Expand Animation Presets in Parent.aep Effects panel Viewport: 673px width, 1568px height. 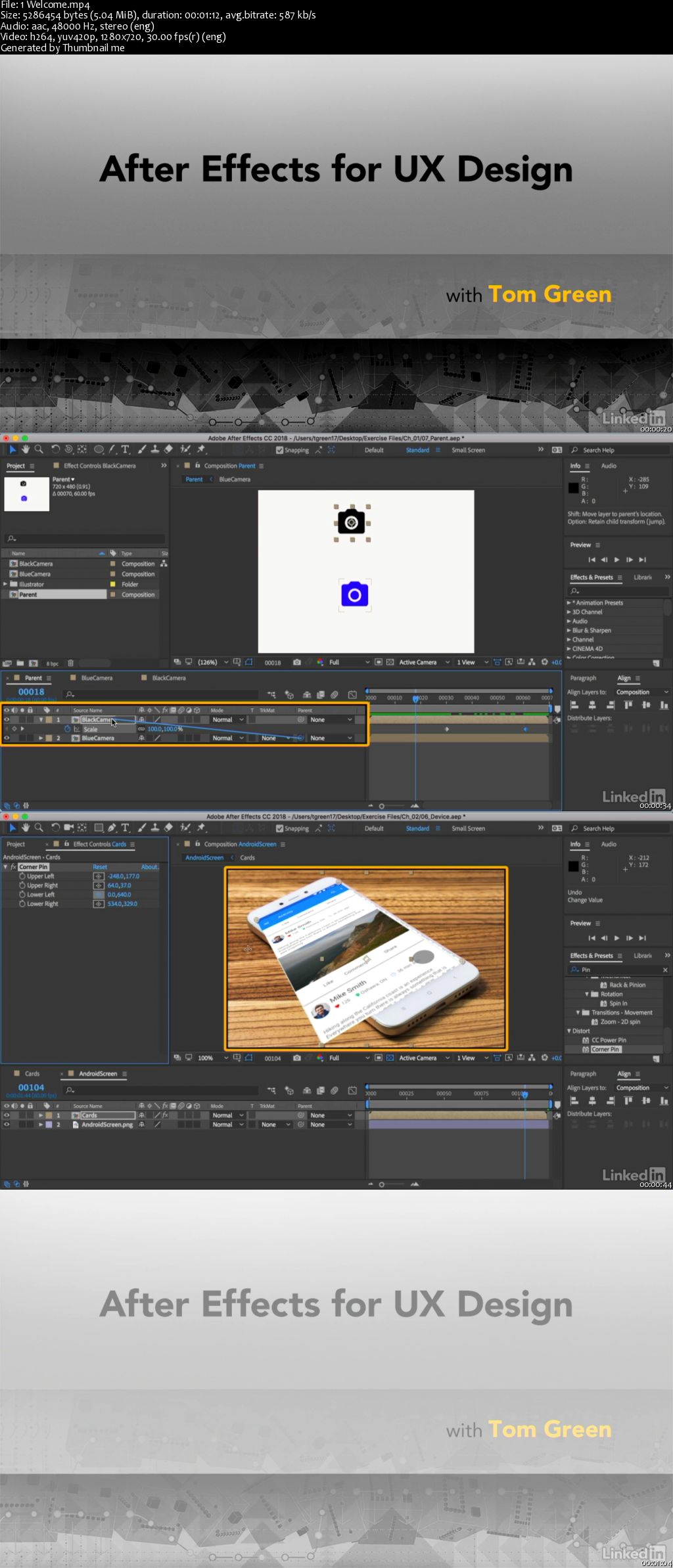coord(569,603)
